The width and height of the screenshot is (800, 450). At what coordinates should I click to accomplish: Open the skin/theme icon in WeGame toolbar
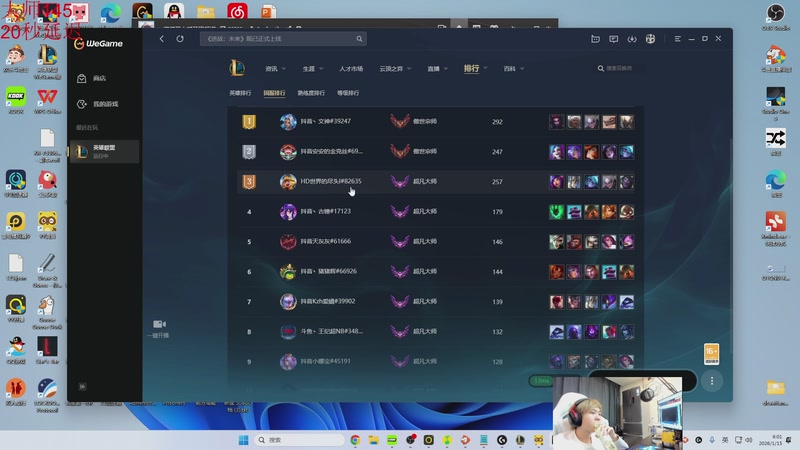[x=650, y=39]
